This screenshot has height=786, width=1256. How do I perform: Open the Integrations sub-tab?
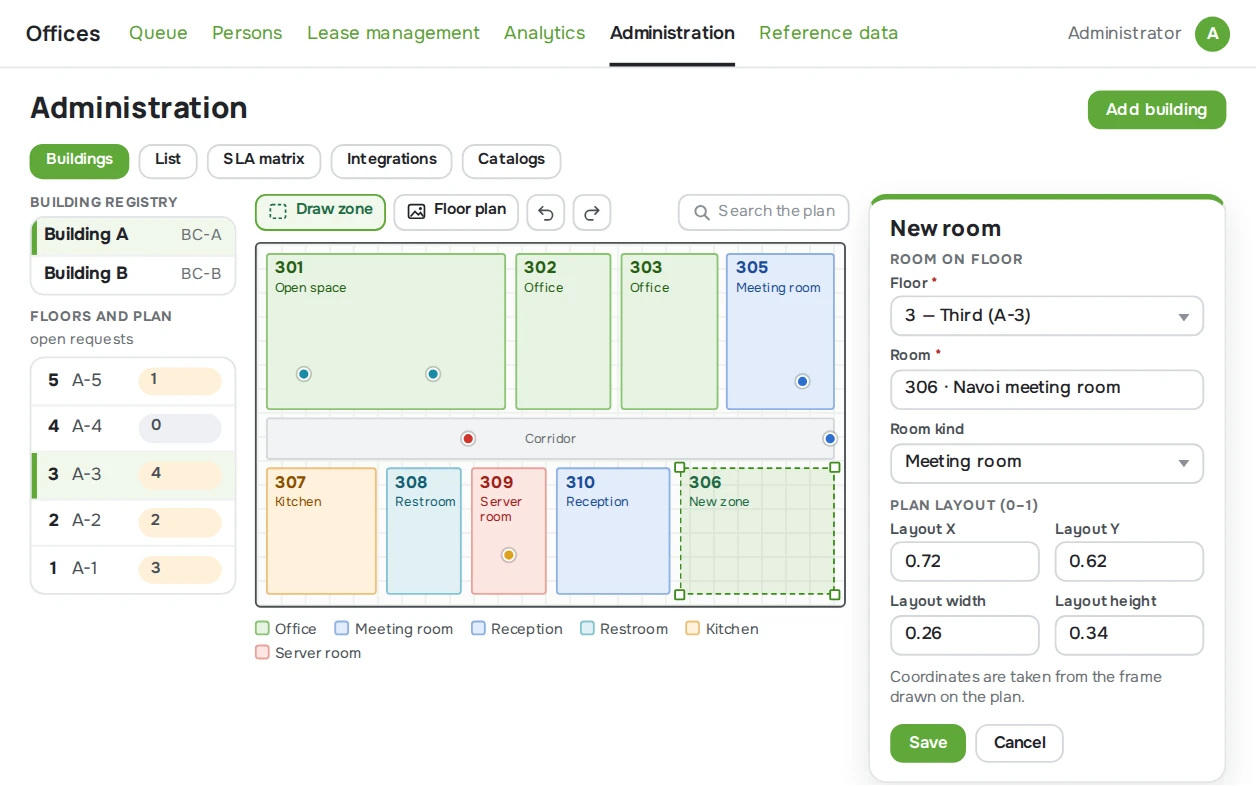[392, 161]
